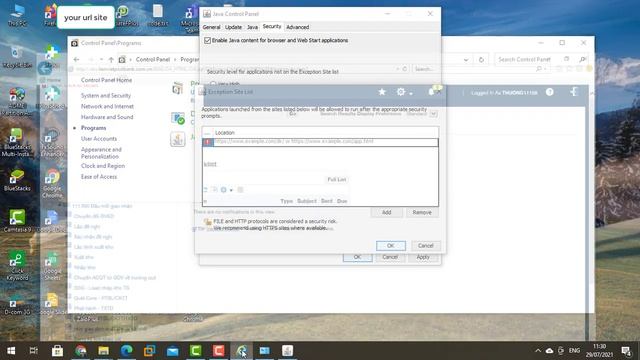Click Add in Exception Site List
640x360 pixels.
point(387,212)
